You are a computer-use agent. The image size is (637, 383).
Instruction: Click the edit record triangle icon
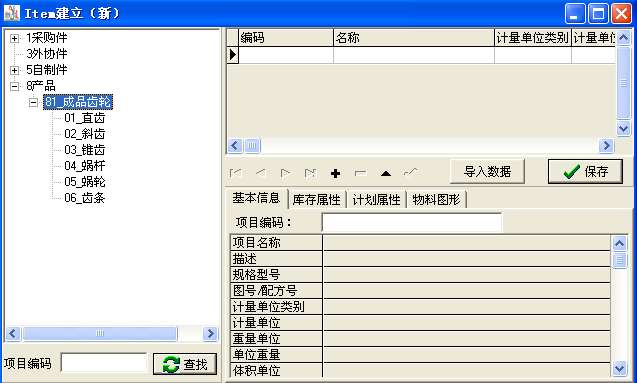click(x=386, y=174)
